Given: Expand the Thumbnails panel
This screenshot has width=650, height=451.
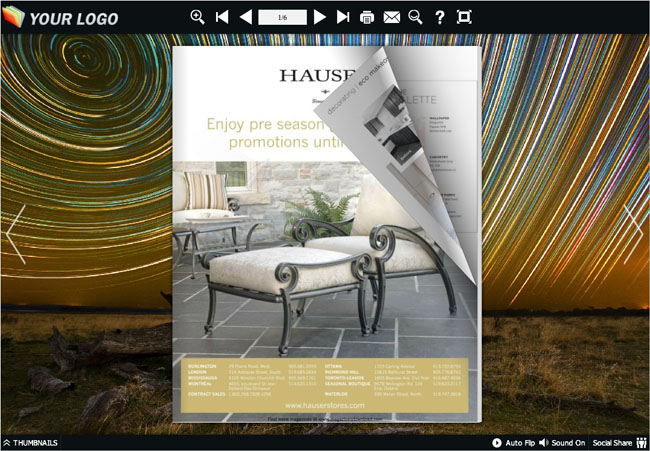Looking at the screenshot, I should click(30, 442).
